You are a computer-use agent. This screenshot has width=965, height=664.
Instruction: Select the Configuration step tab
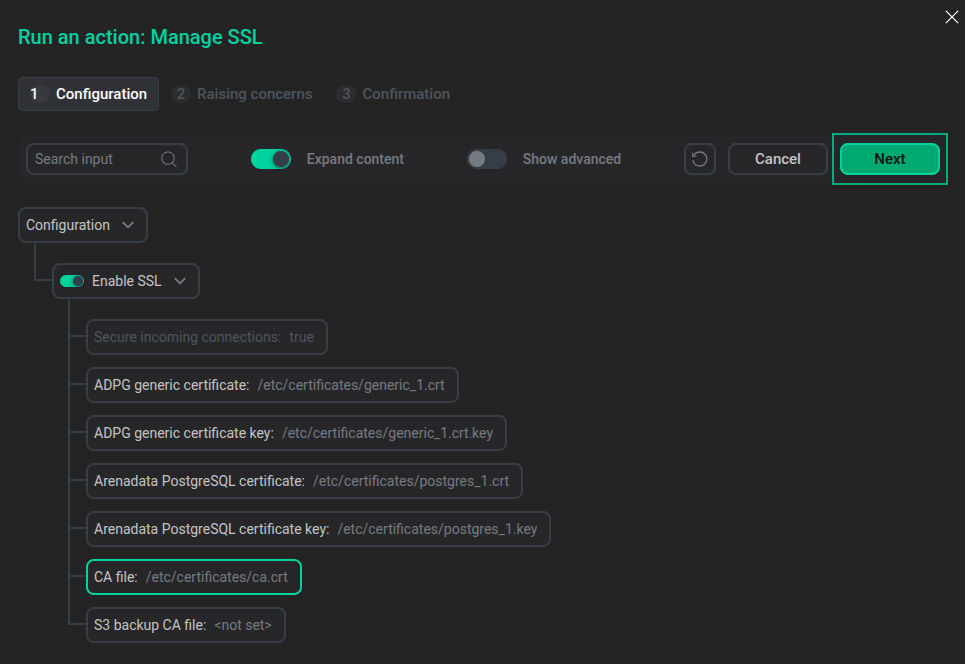pos(89,94)
